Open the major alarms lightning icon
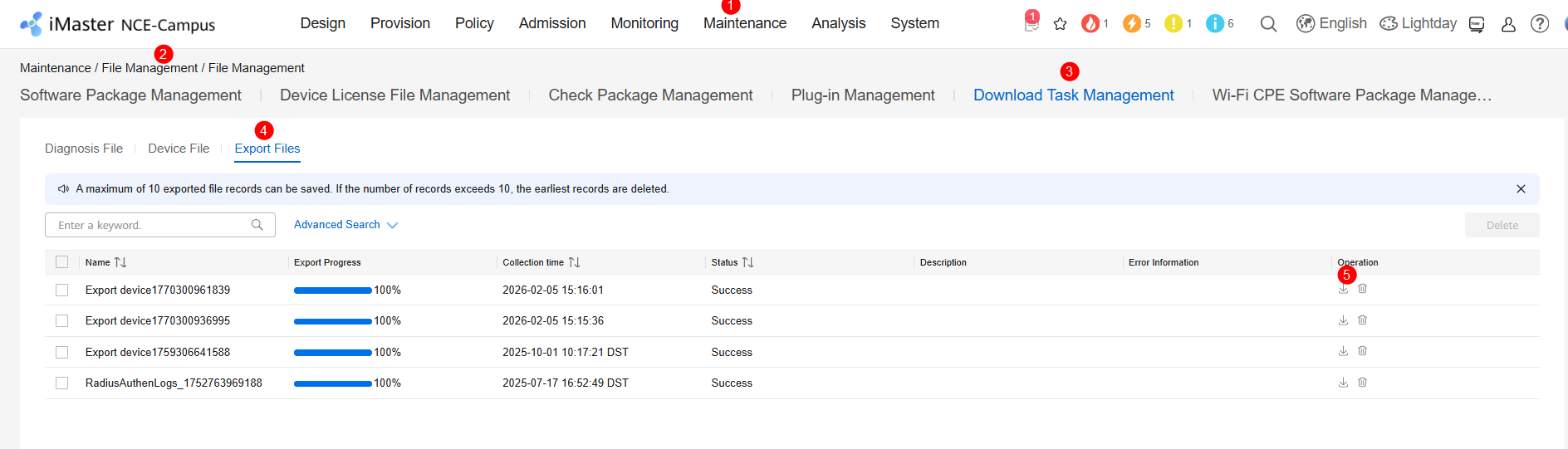1568x449 pixels. click(1131, 24)
